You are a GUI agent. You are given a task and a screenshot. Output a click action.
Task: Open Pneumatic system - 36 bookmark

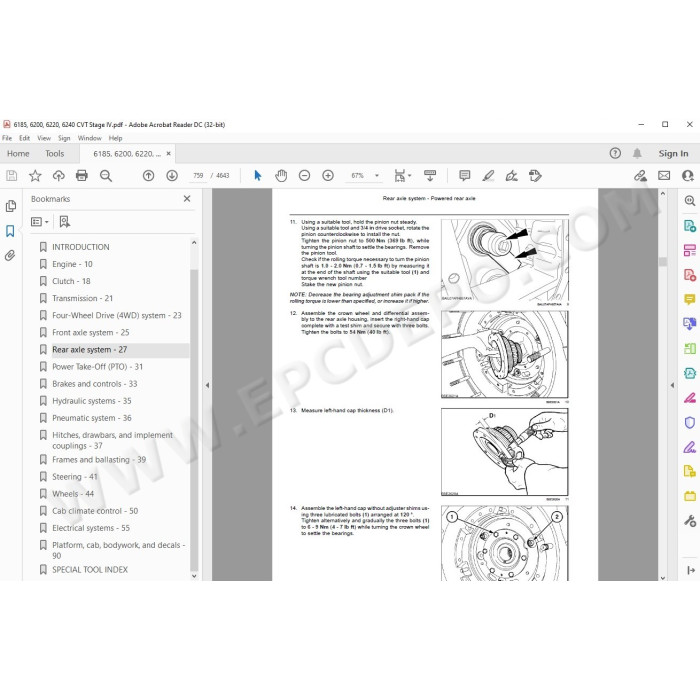(x=92, y=418)
